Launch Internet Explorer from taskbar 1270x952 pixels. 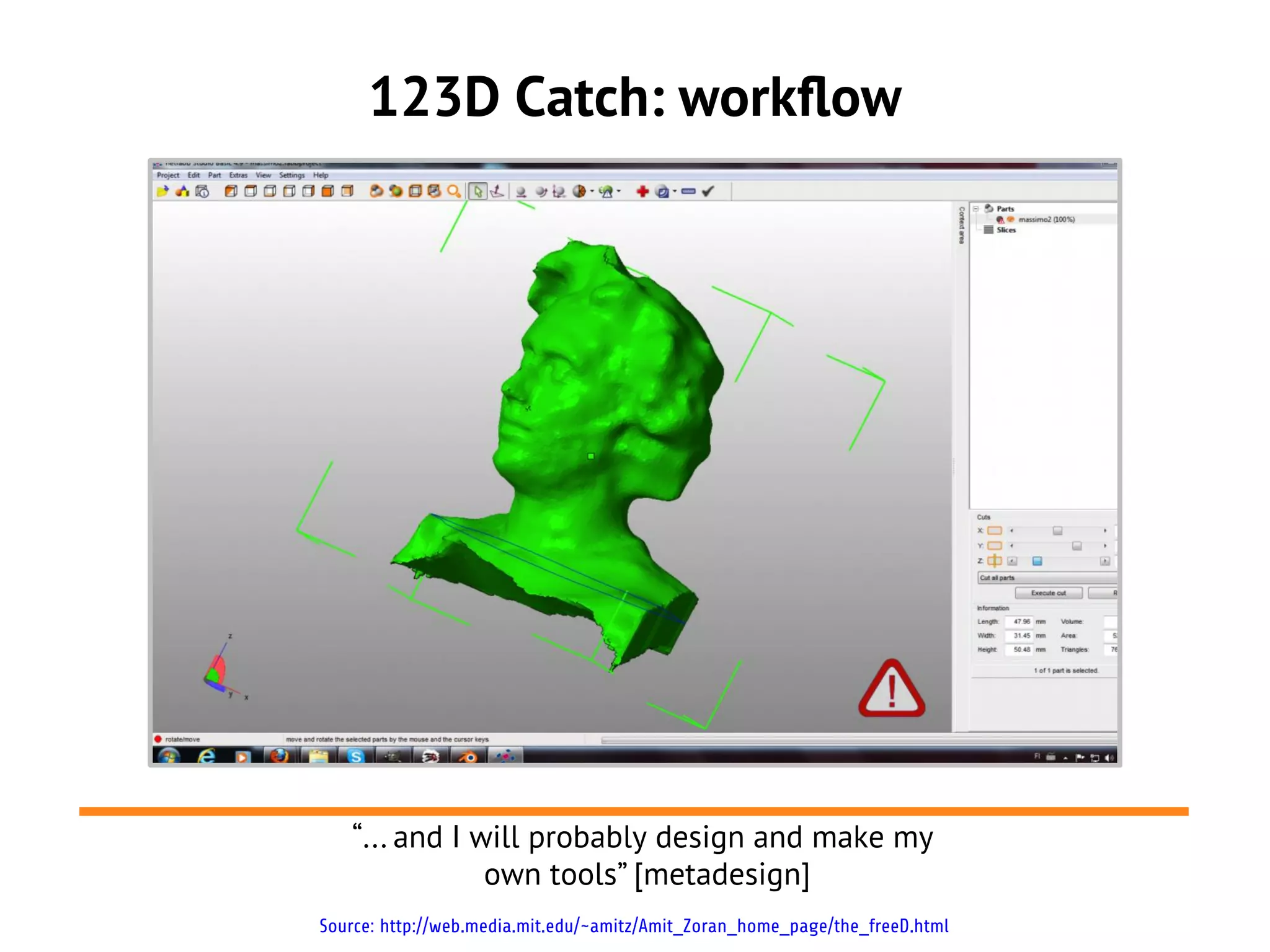pos(207,756)
